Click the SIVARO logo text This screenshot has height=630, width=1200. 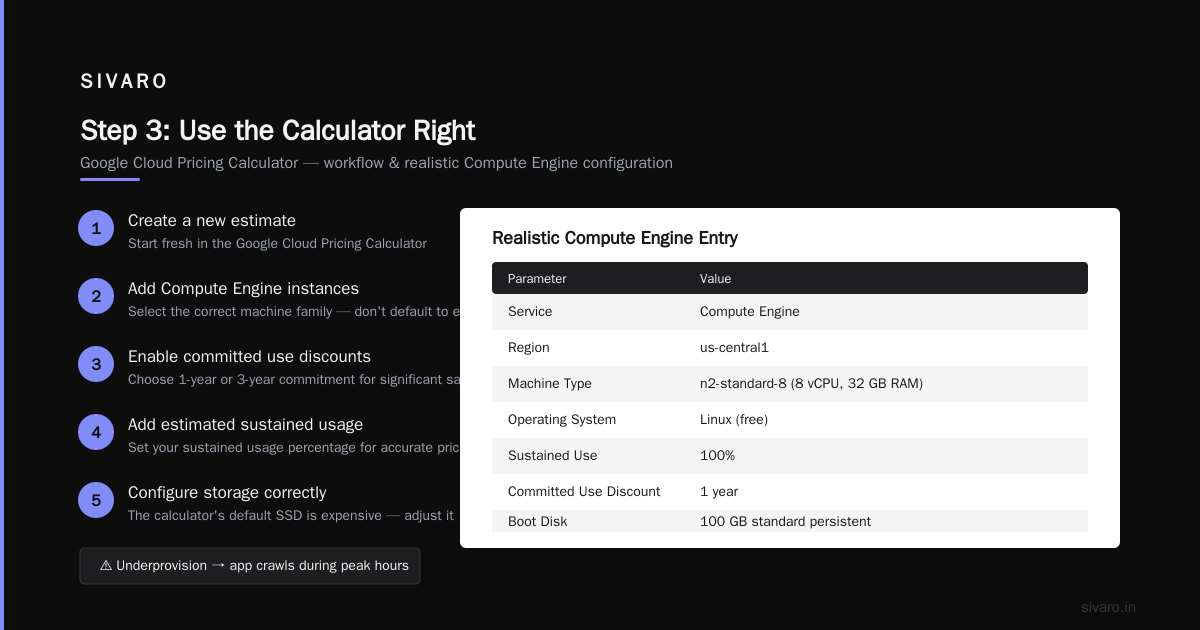[x=124, y=81]
